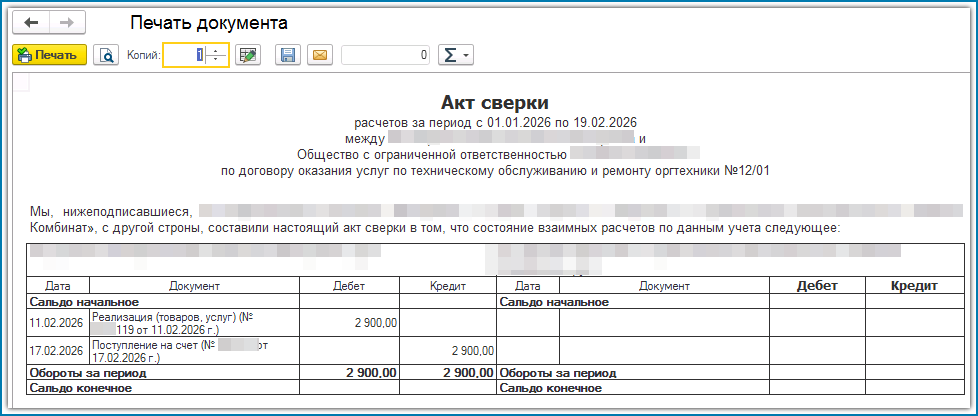
Task: Increase copies count with up arrow
Action: 217,50
